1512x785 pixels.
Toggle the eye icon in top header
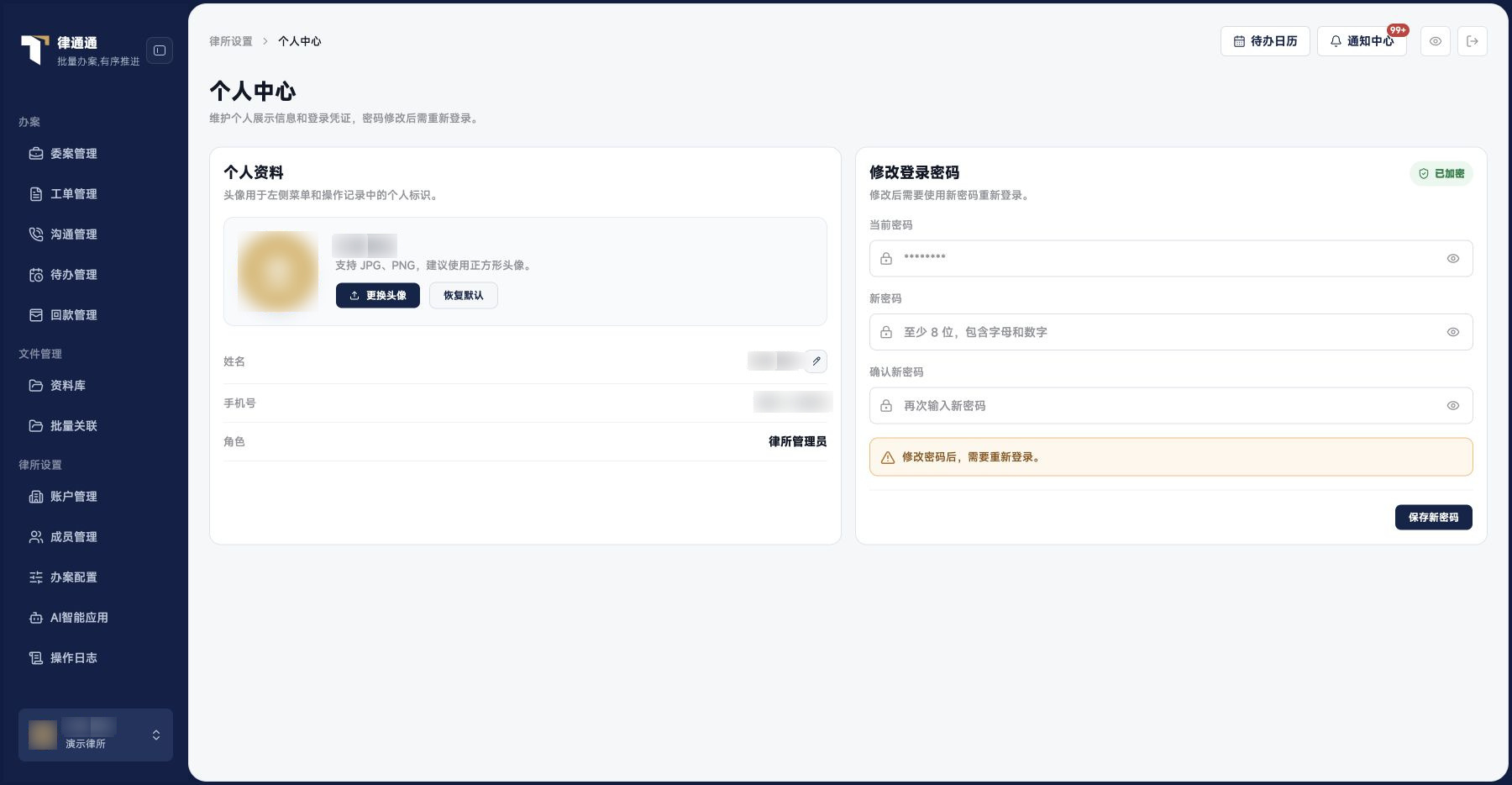1436,41
